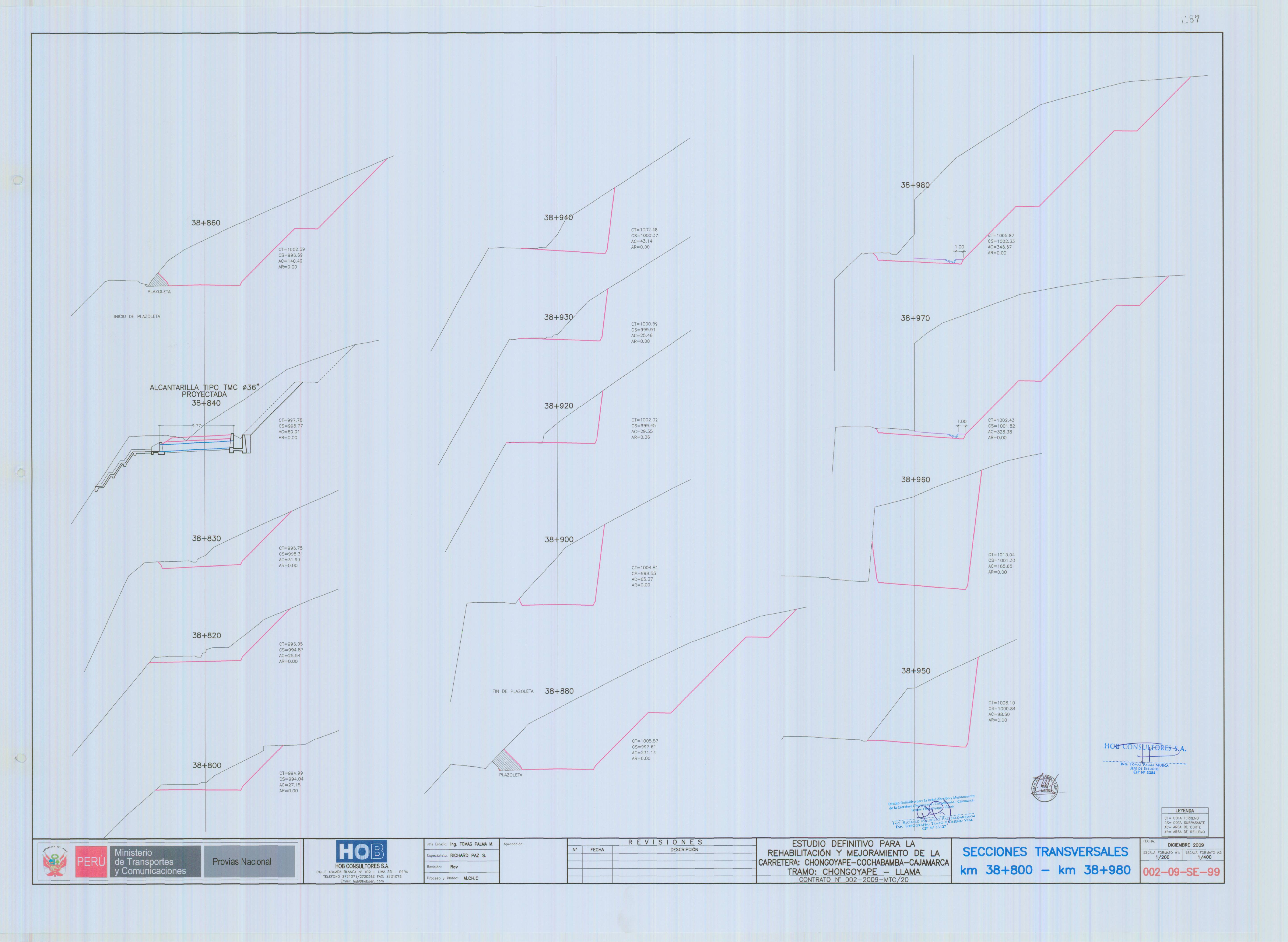Select the 38+830 section label
Screen dimensions: 1288x942
pos(206,538)
